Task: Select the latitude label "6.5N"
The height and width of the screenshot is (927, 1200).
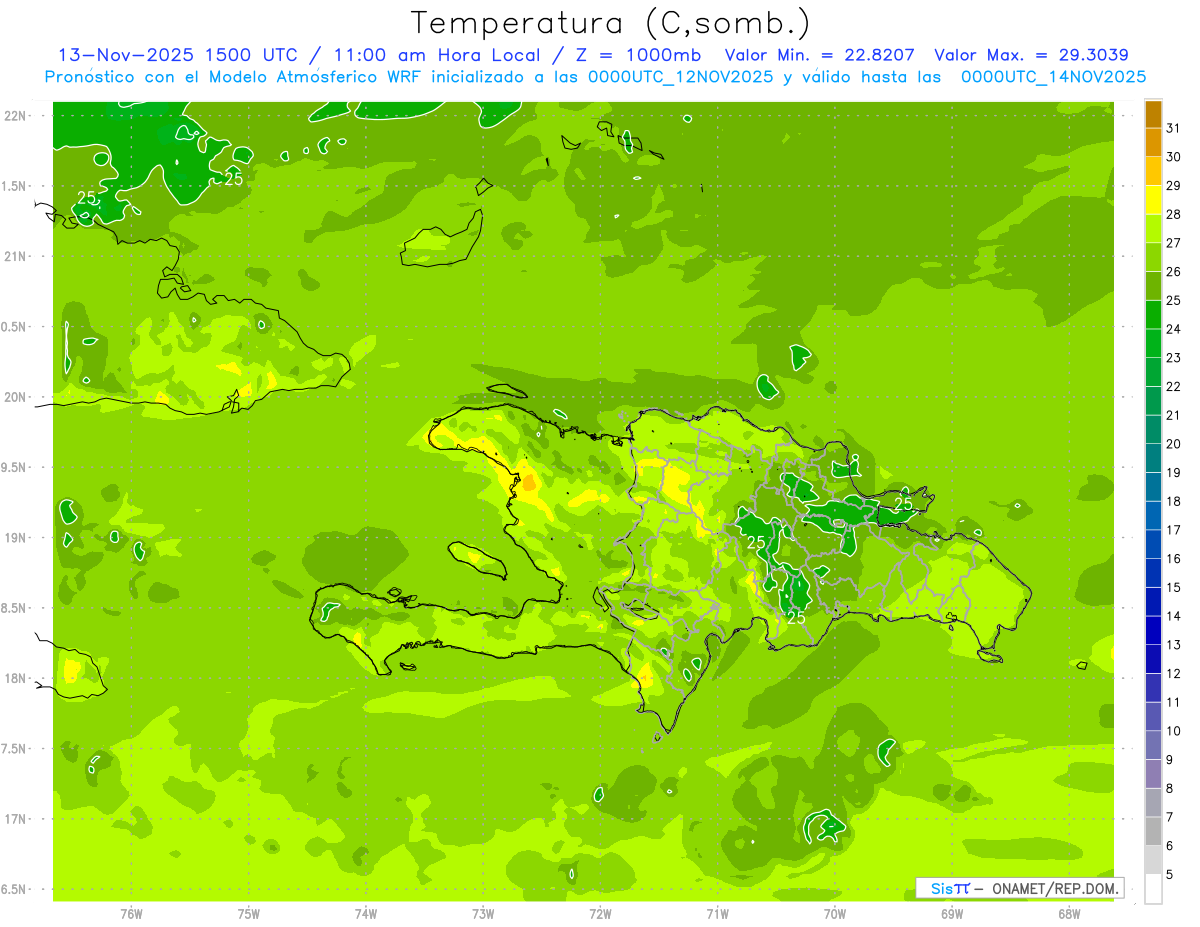Action: (14, 889)
